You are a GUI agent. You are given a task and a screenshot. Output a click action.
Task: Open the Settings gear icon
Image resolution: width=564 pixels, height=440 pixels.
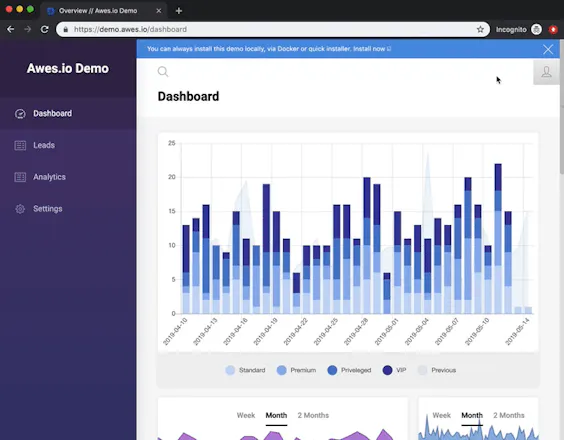tap(20, 209)
